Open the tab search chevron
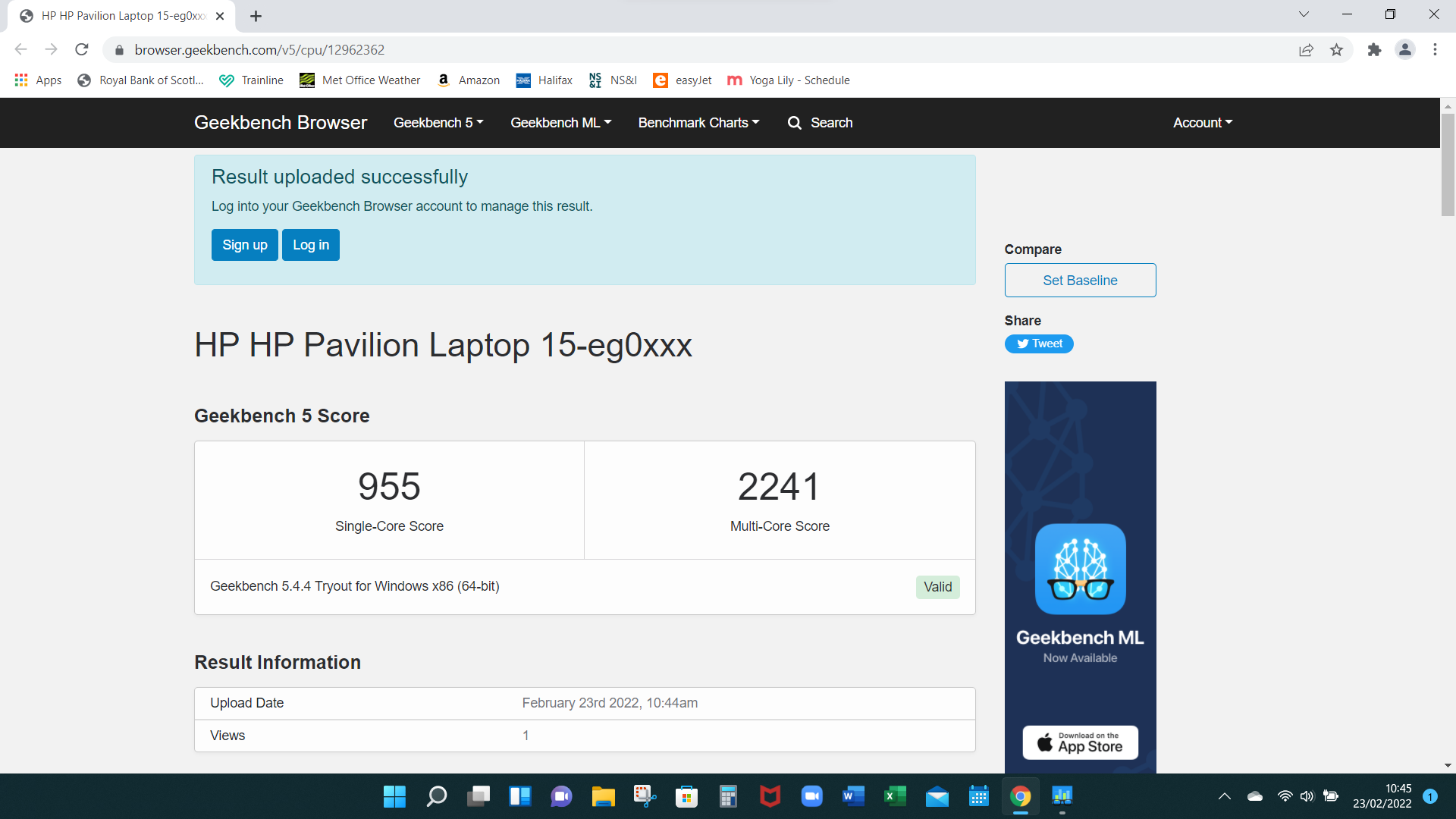 pyautogui.click(x=1304, y=14)
